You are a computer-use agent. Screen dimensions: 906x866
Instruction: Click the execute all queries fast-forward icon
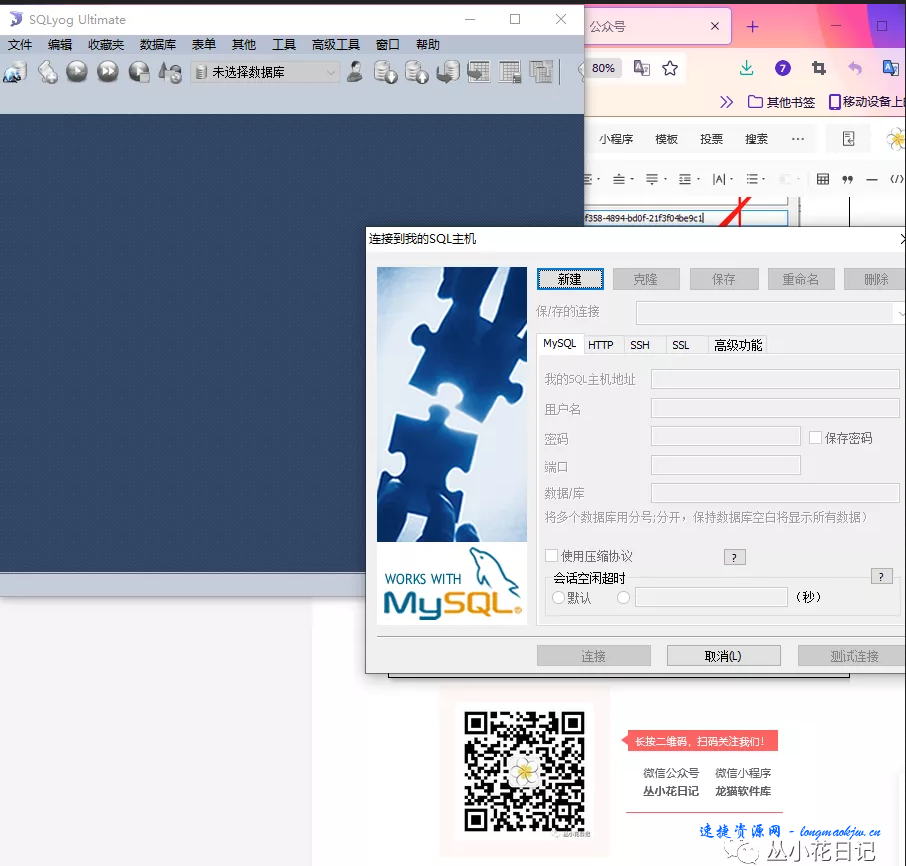107,72
